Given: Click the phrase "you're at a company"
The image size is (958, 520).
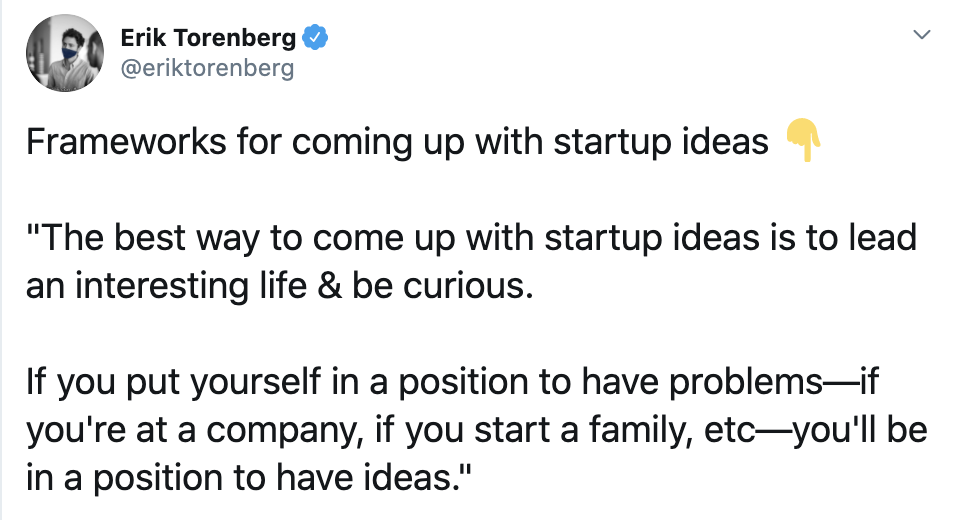Looking at the screenshot, I should click(x=192, y=431).
